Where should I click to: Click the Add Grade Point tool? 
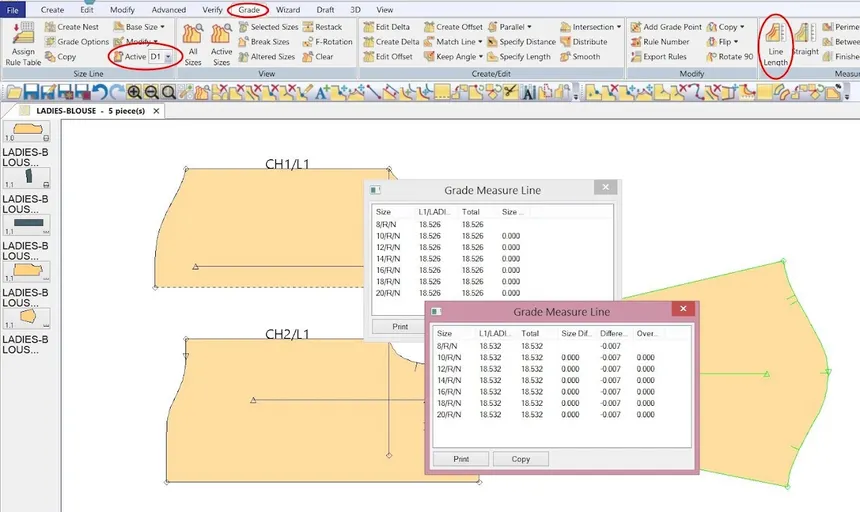click(664, 27)
